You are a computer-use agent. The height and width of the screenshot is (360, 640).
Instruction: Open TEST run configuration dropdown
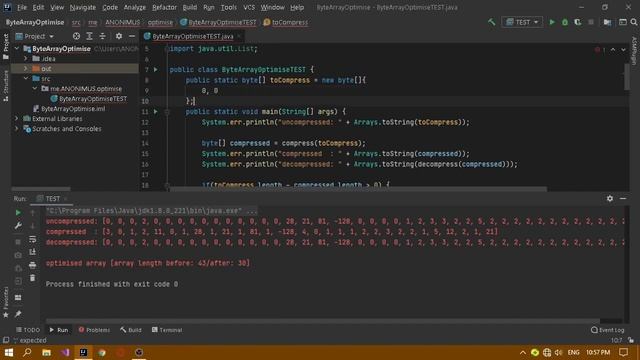(x=522, y=22)
